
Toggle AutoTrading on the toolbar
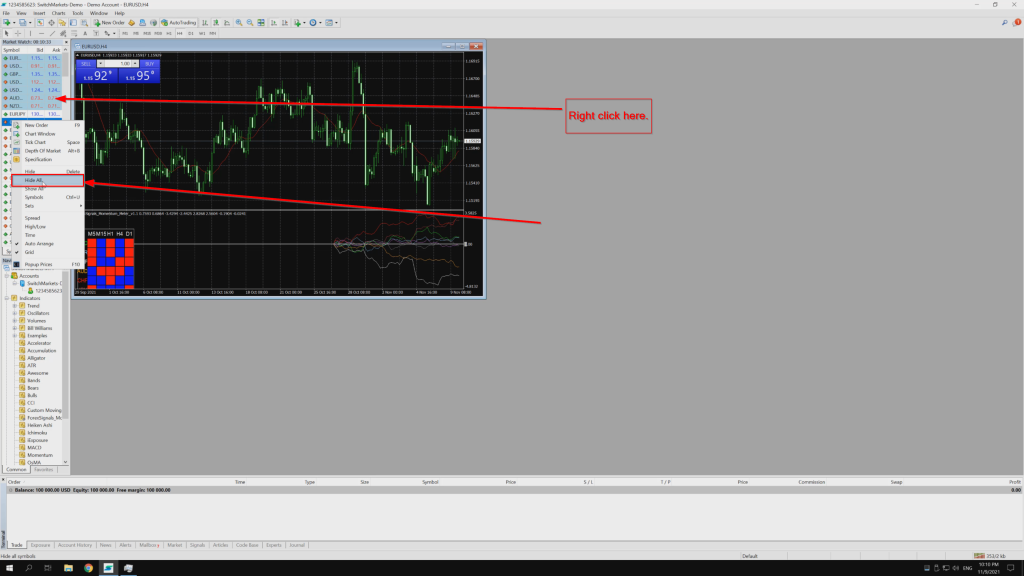[x=180, y=23]
